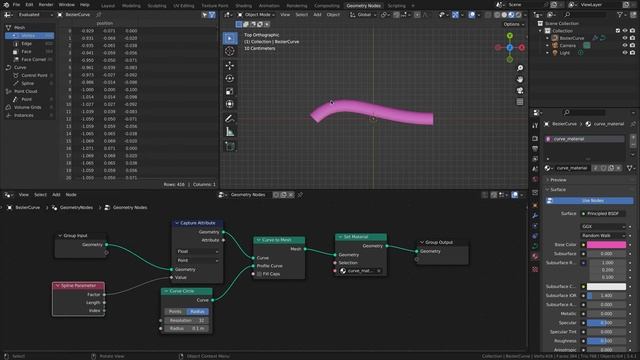The width and height of the screenshot is (640, 360).
Task: Switch to the Shading workspace tab
Action: click(x=244, y=6)
